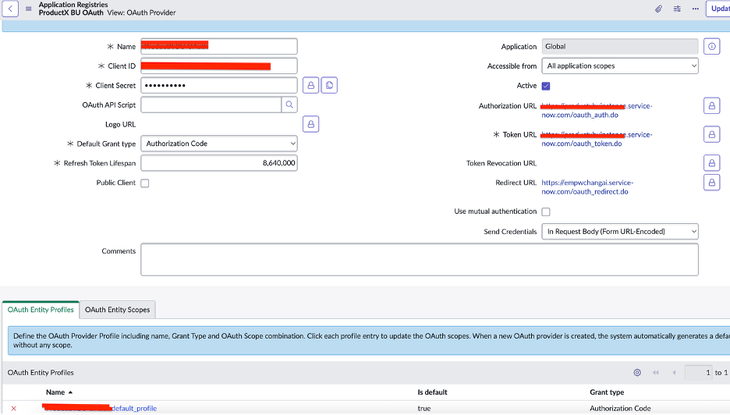Click the 'true' cell in Is default
This screenshot has height=415, width=730.
click(x=424, y=408)
